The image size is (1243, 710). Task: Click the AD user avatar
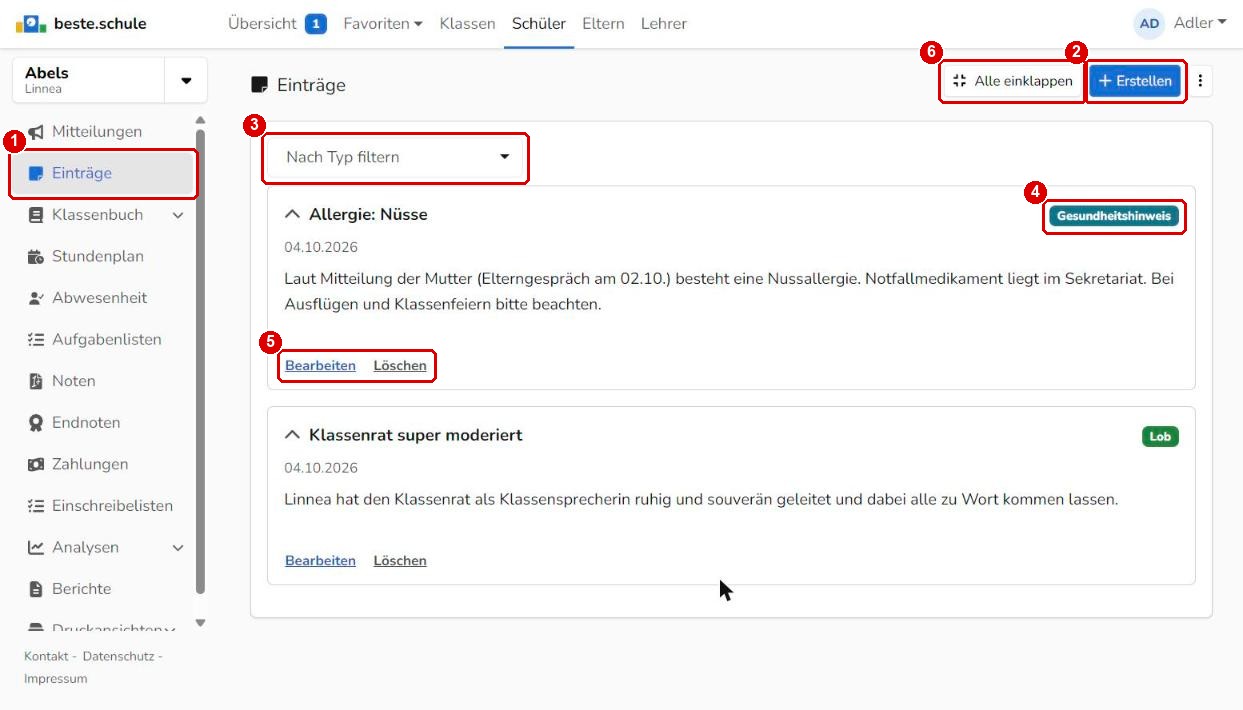1149,23
